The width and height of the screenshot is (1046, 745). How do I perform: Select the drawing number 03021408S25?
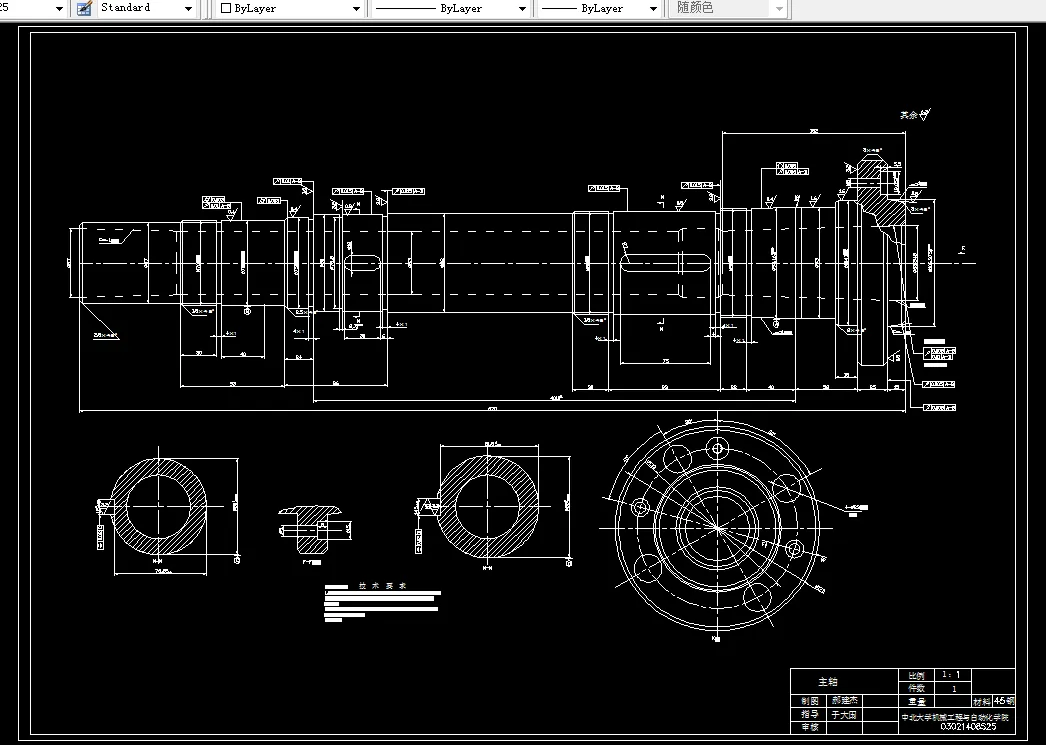(968, 726)
